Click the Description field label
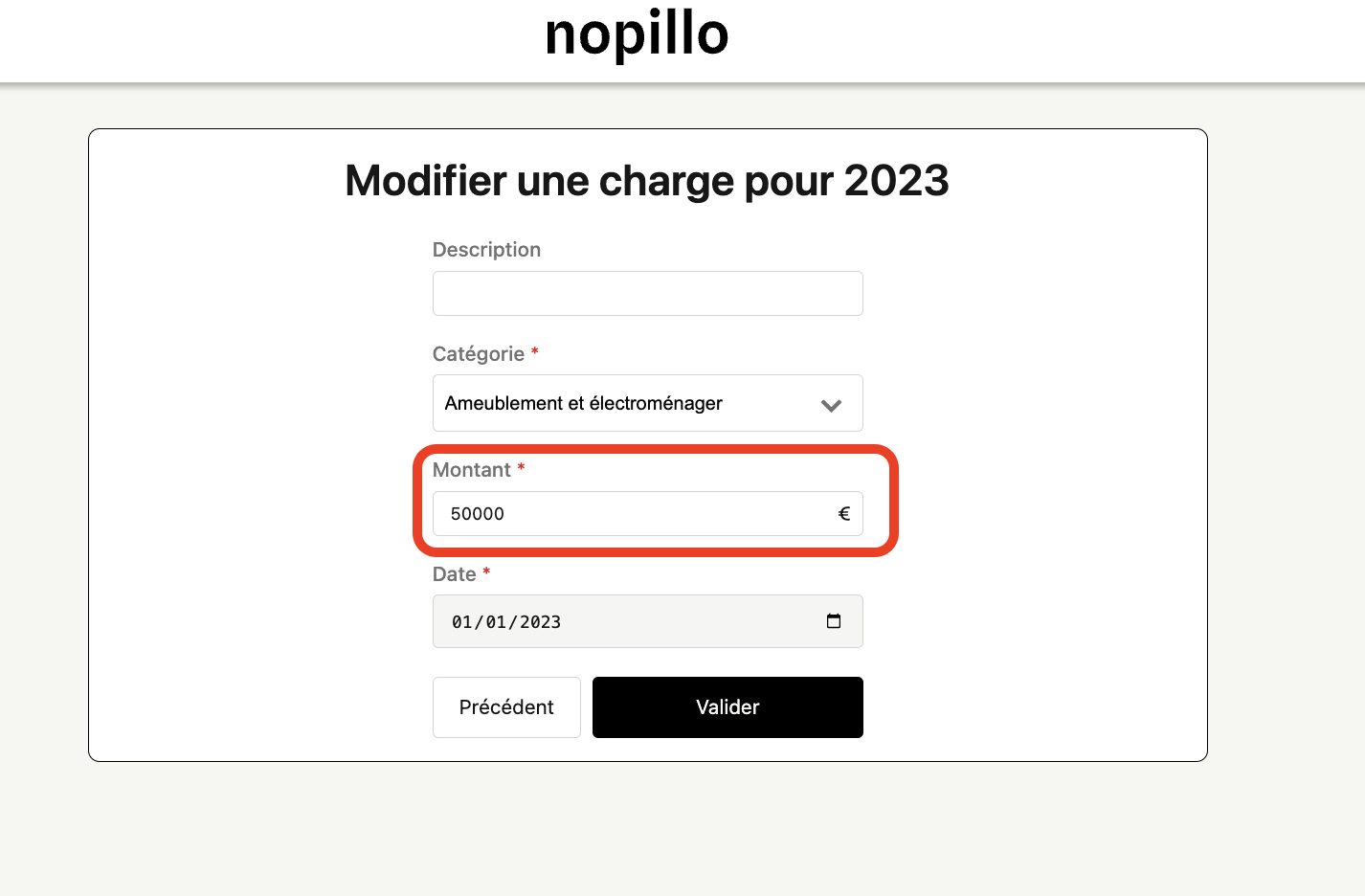1365x896 pixels. [x=486, y=250]
